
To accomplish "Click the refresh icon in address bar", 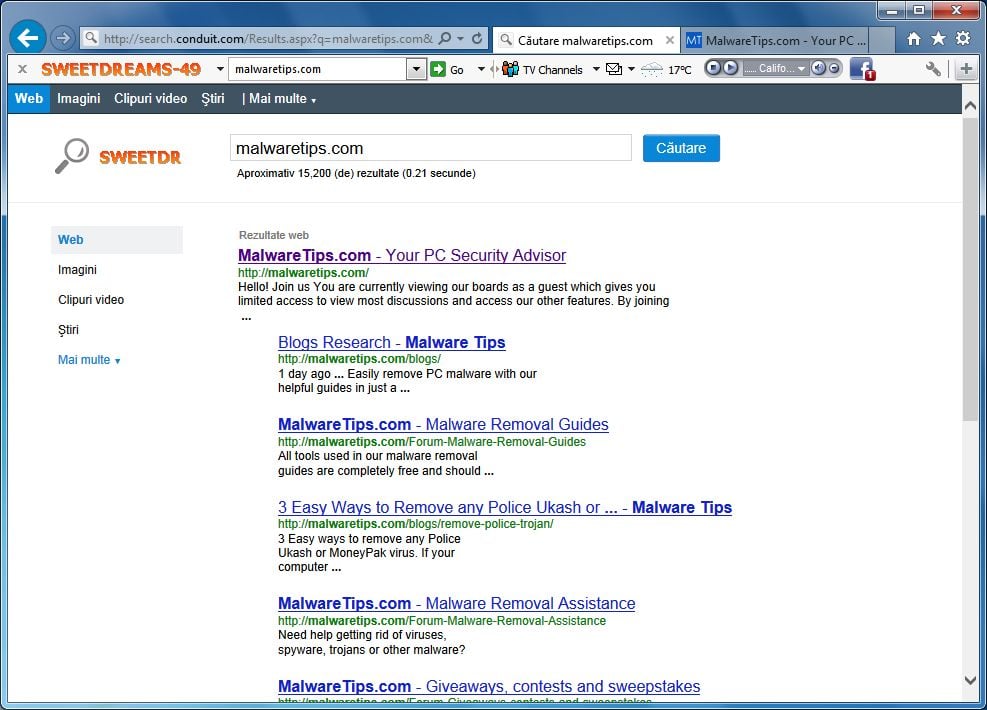I will pos(477,38).
